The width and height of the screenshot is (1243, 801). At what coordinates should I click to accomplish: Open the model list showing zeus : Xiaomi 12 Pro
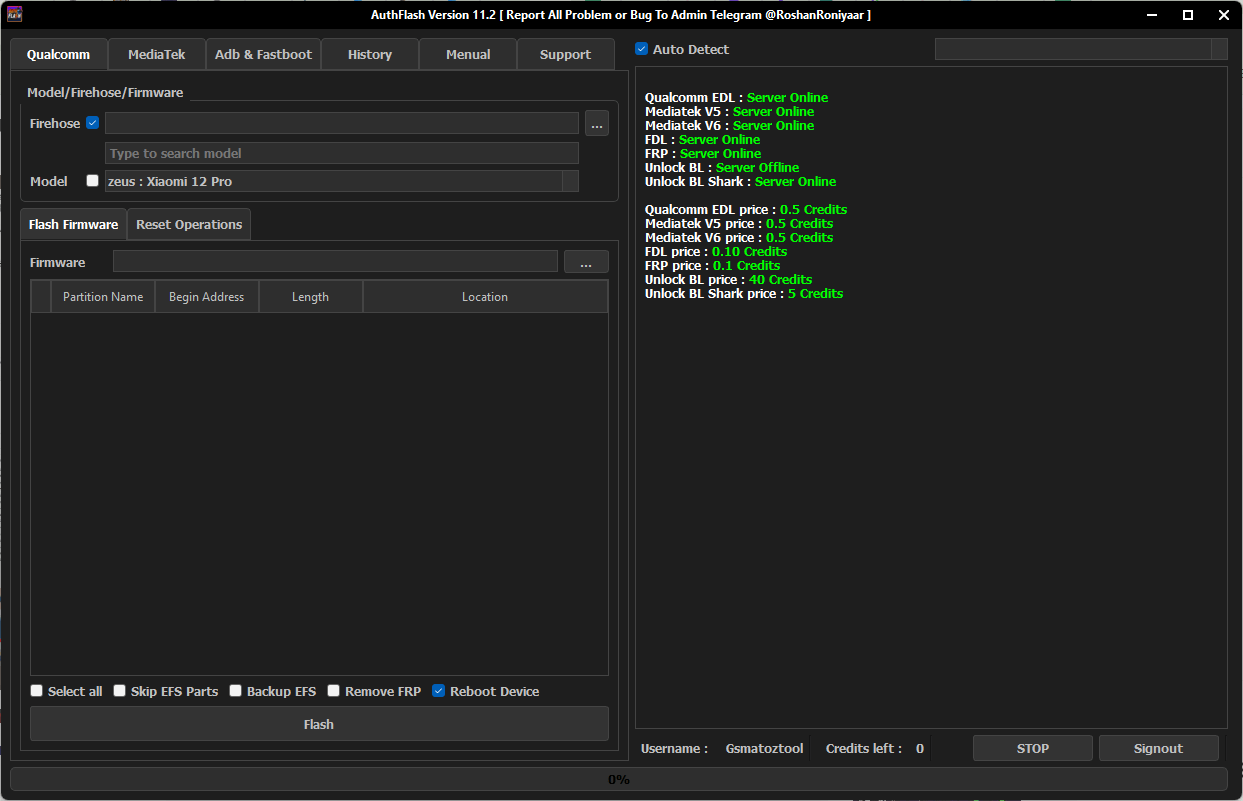340,181
